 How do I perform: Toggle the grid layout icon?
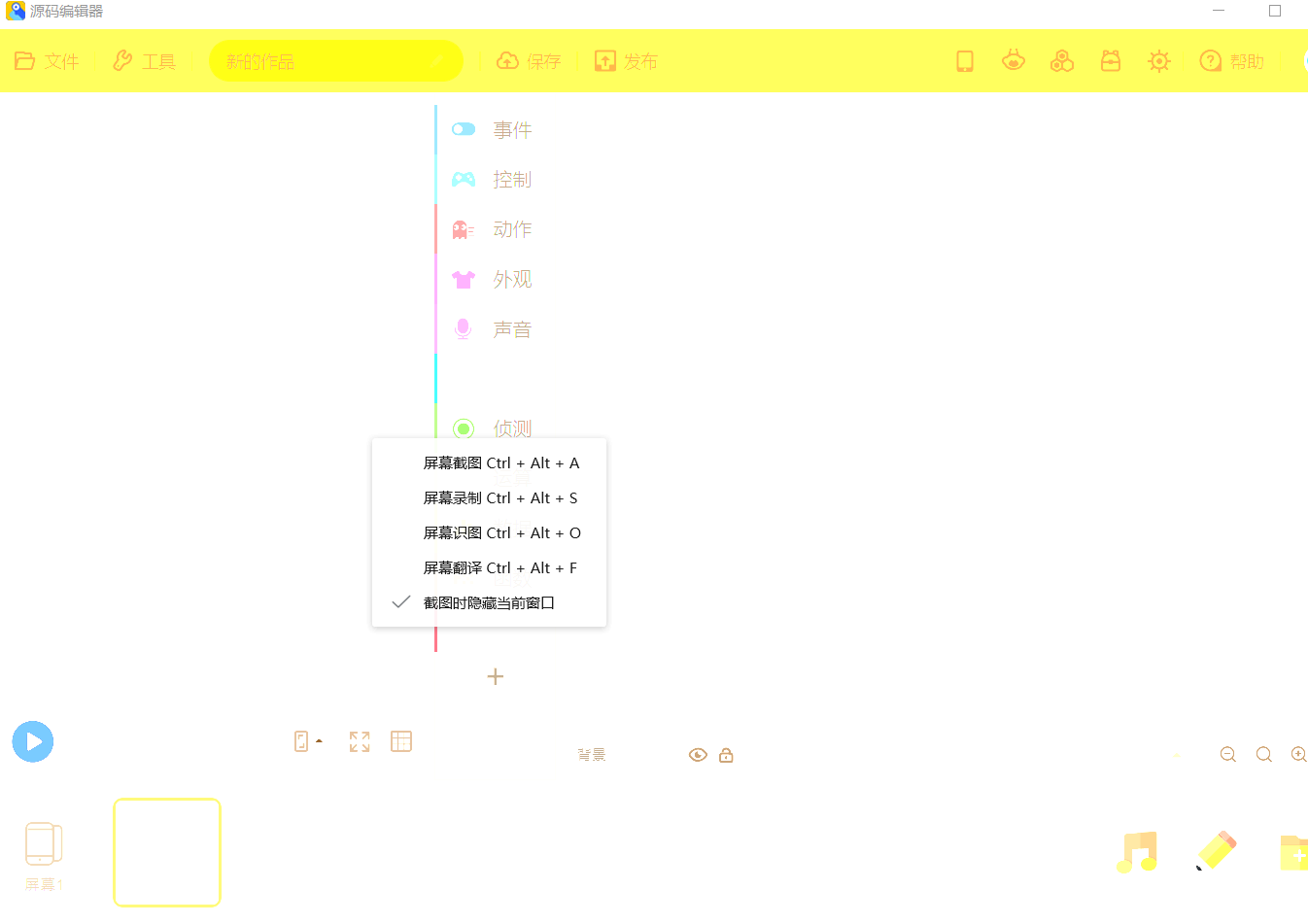401,741
